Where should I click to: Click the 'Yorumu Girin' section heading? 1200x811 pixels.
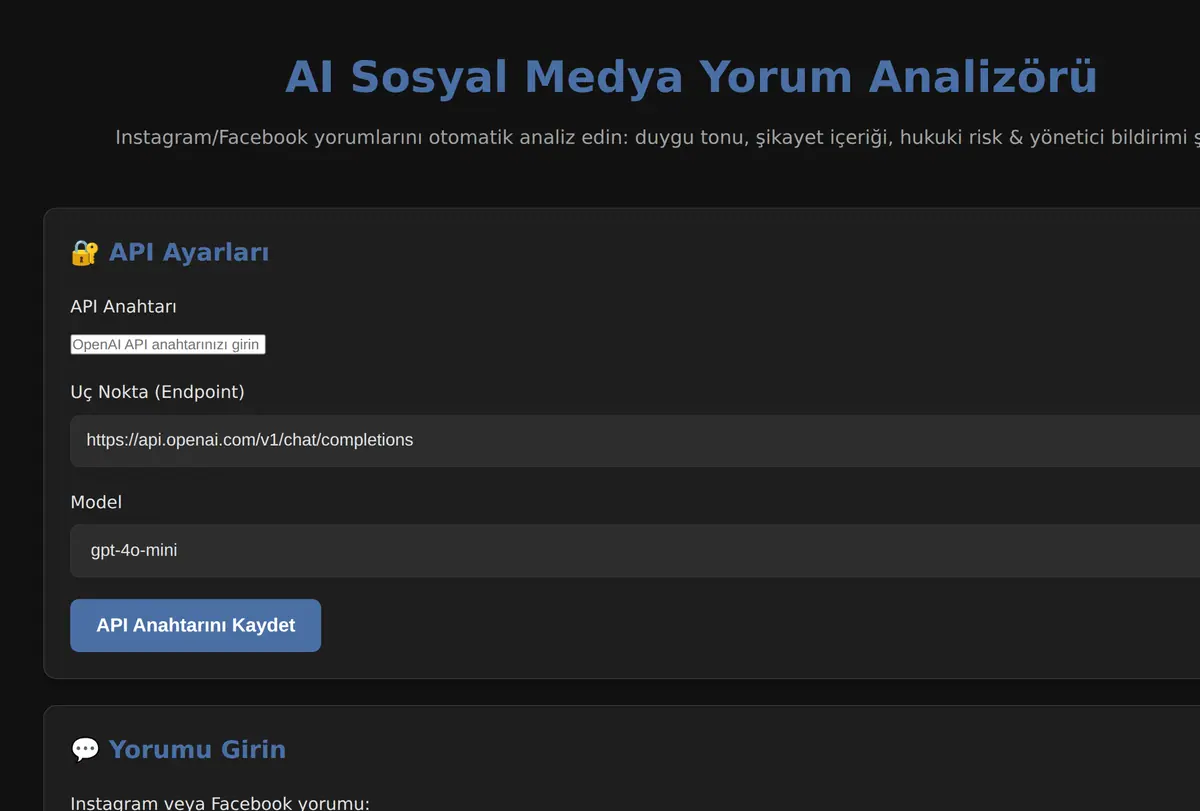tap(197, 749)
